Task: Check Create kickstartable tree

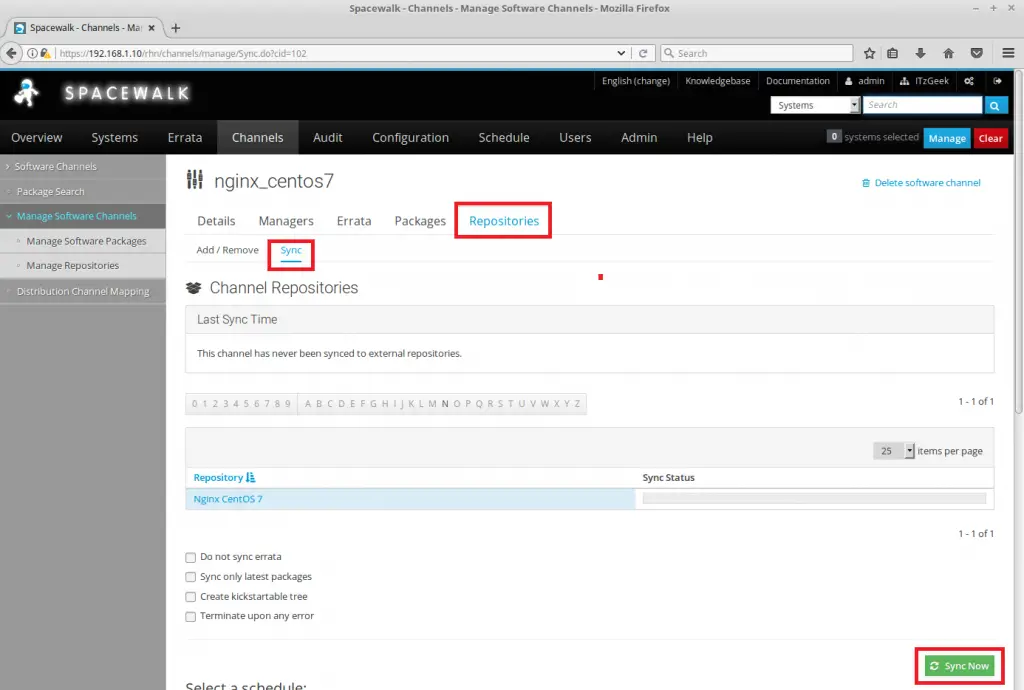Action: (x=191, y=597)
